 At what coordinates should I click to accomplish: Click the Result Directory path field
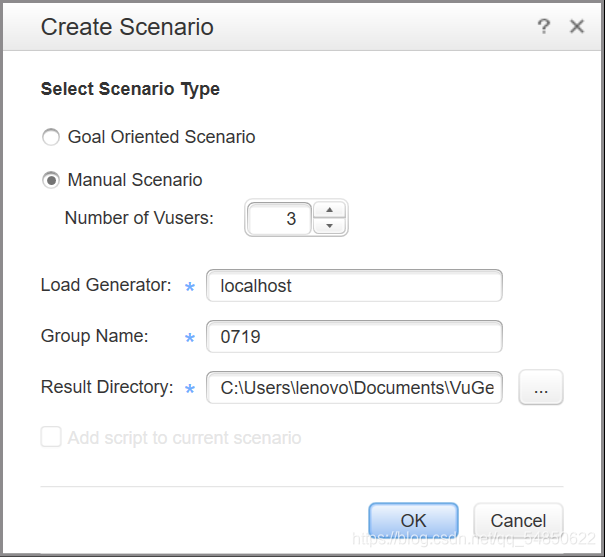pos(354,388)
